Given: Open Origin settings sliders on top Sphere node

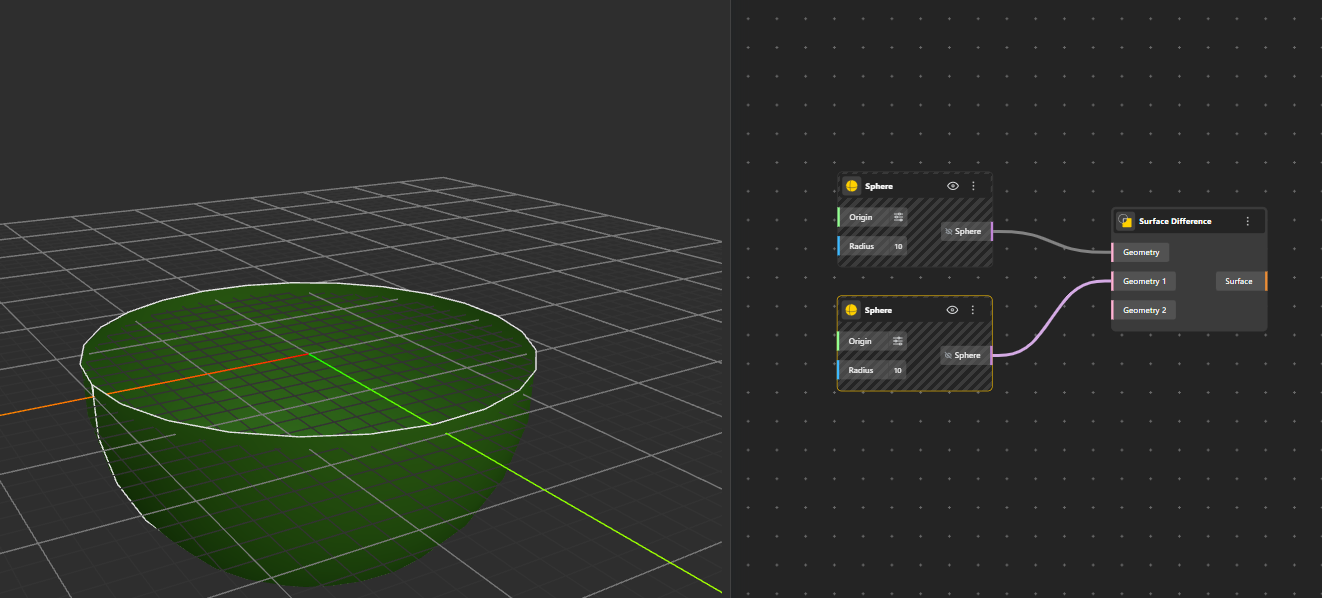Looking at the screenshot, I should [898, 217].
